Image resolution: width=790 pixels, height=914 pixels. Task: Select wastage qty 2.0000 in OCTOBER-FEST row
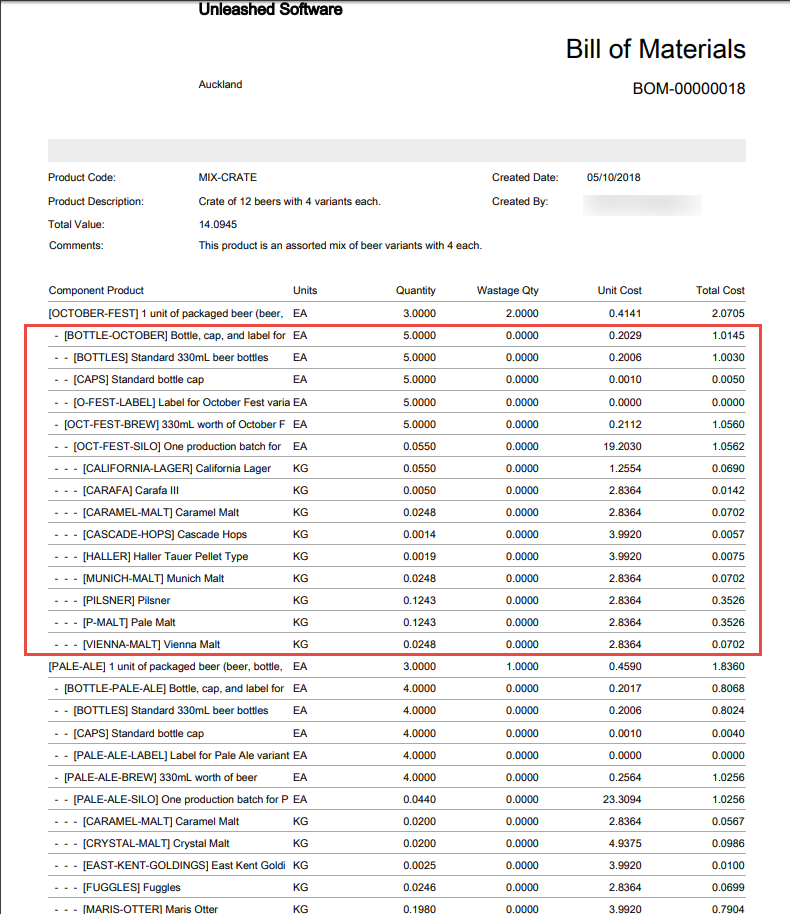tap(522, 314)
